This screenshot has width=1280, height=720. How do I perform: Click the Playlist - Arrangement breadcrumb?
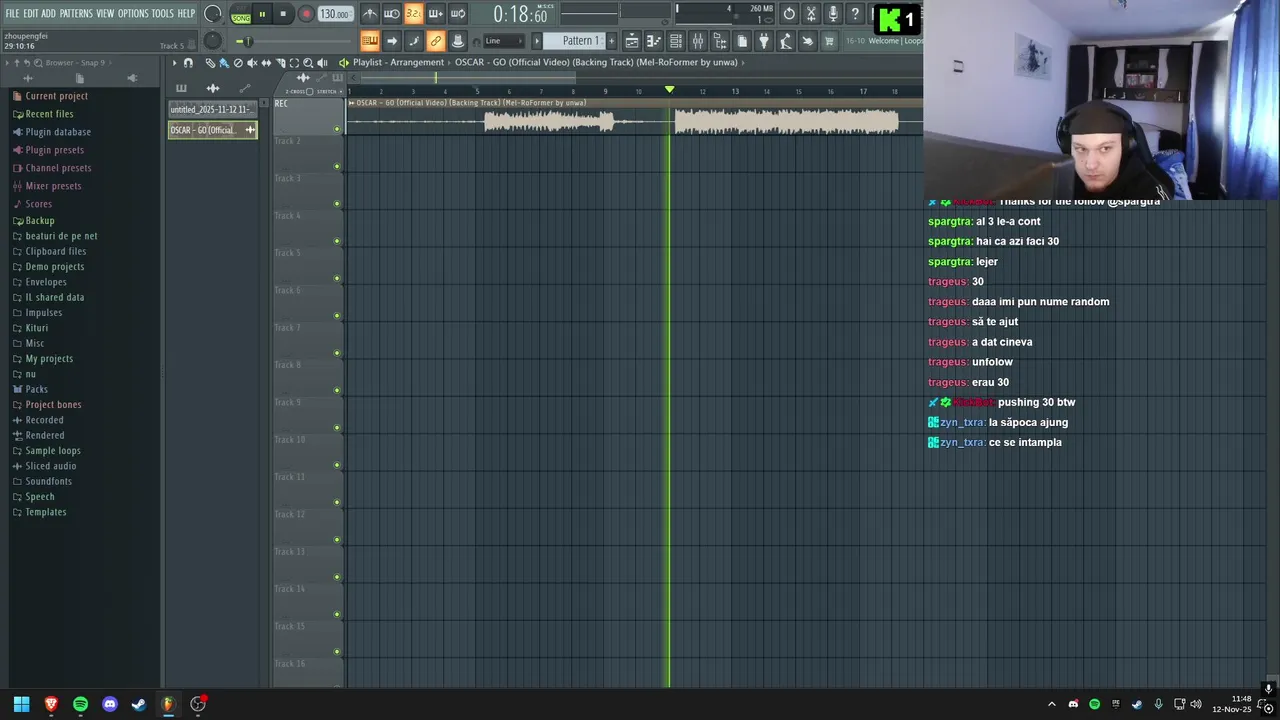pyautogui.click(x=398, y=62)
